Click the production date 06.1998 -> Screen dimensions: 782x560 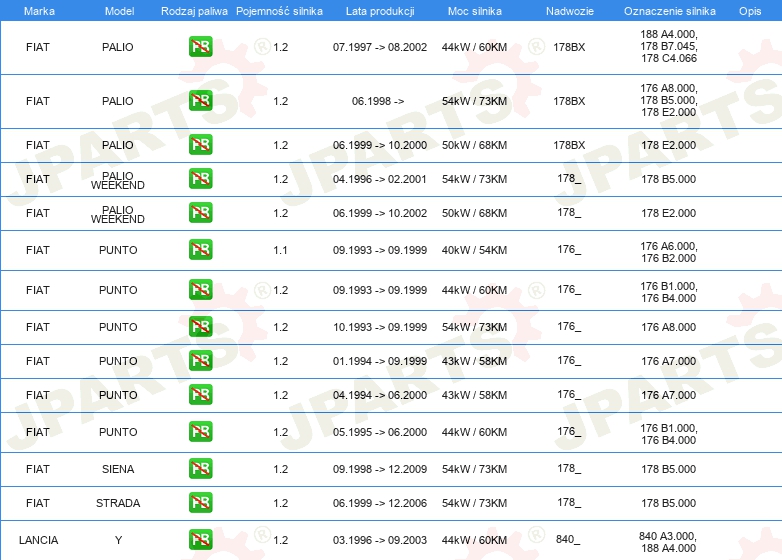(378, 101)
